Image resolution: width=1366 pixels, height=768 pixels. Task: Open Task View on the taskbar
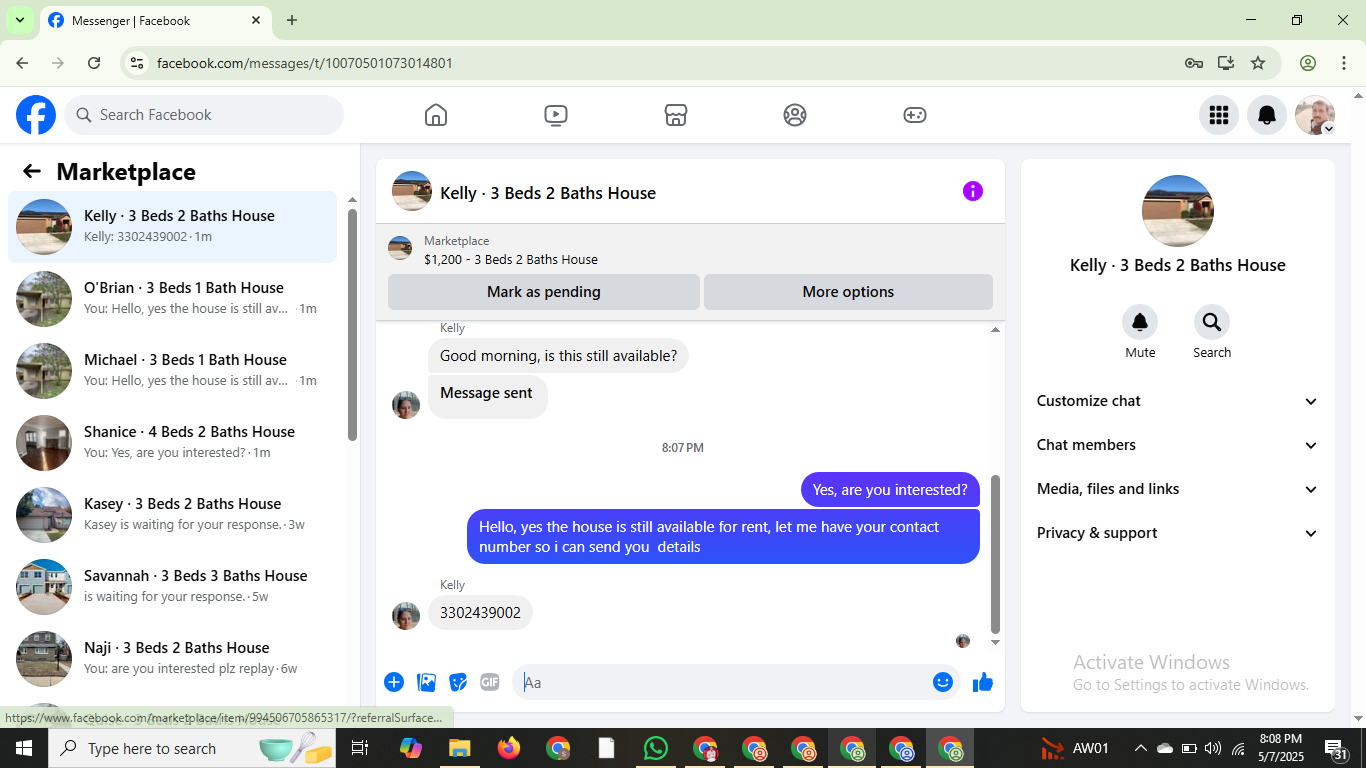tap(360, 748)
